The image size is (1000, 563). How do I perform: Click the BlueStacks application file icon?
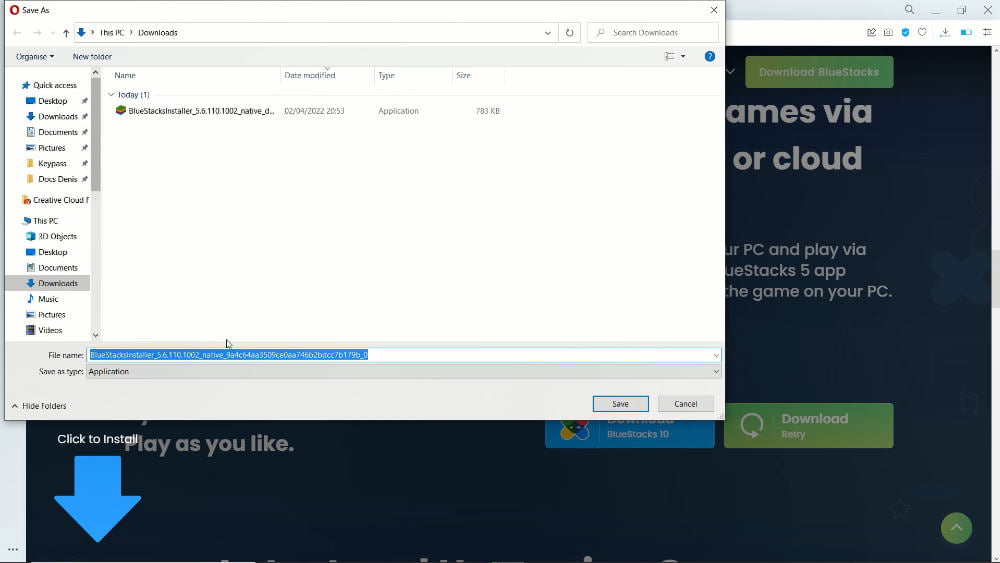coord(121,110)
